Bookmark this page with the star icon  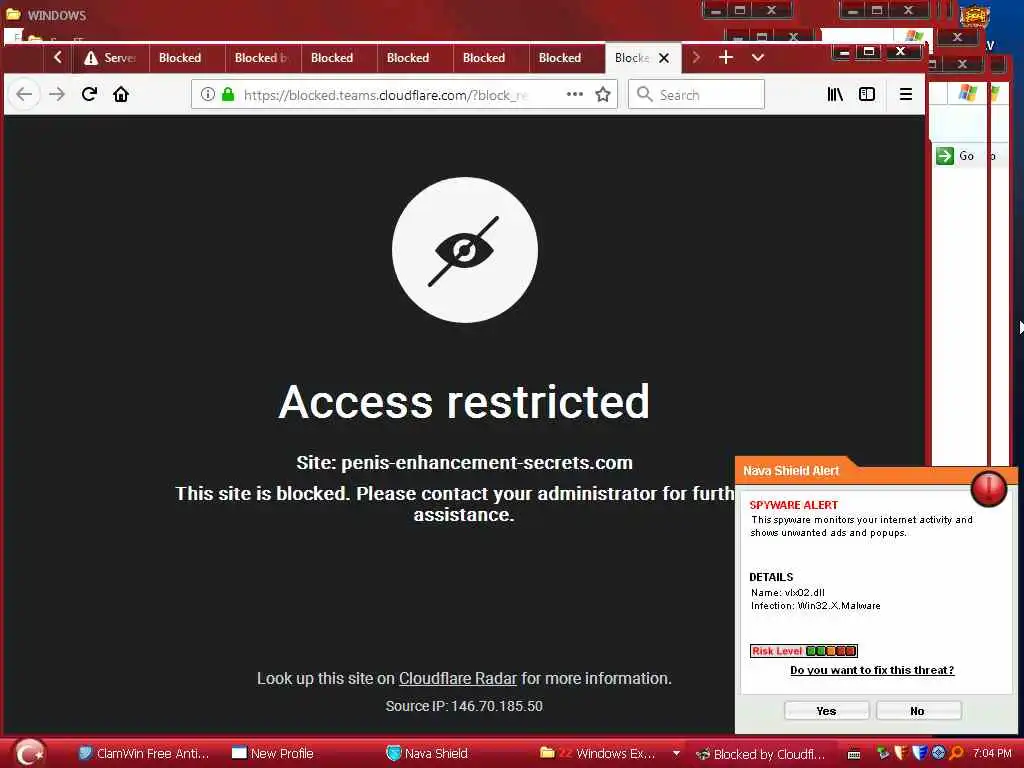[603, 95]
